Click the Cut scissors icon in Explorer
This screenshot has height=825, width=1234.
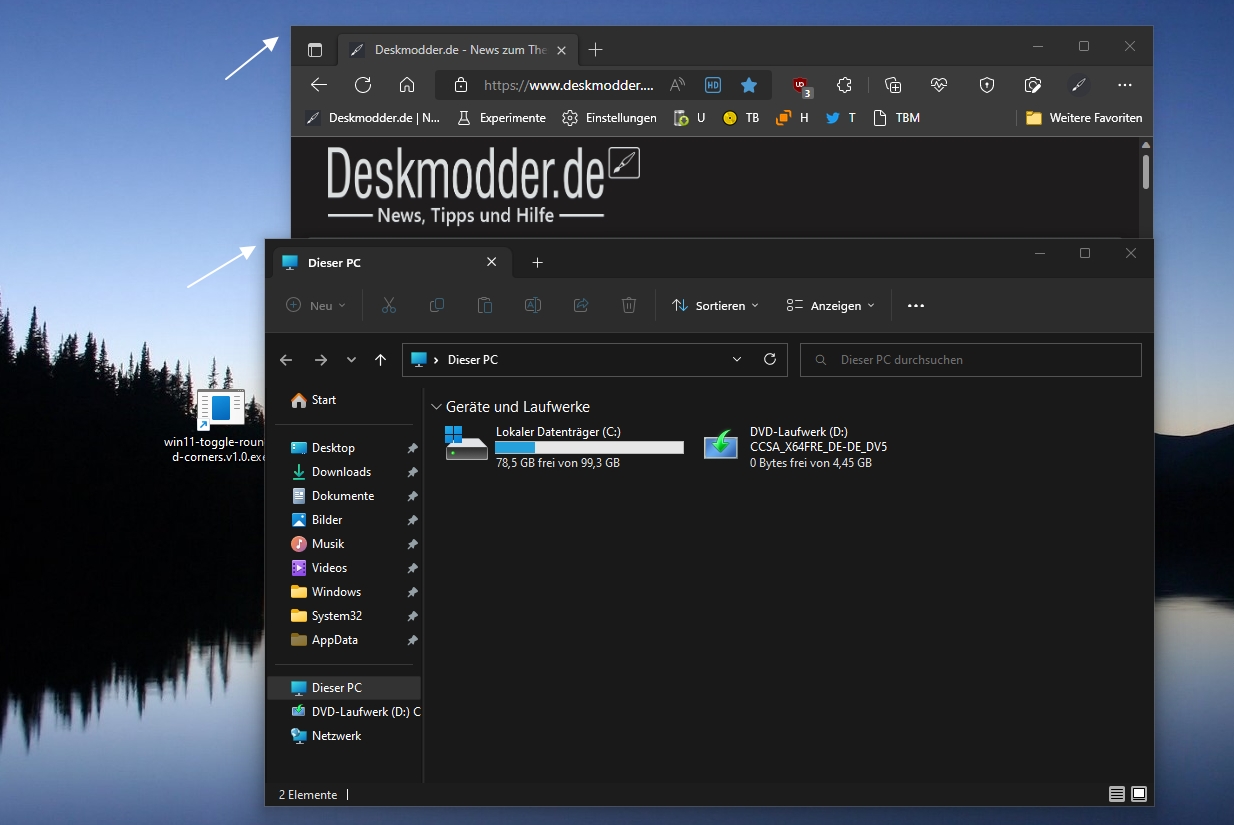coord(389,305)
